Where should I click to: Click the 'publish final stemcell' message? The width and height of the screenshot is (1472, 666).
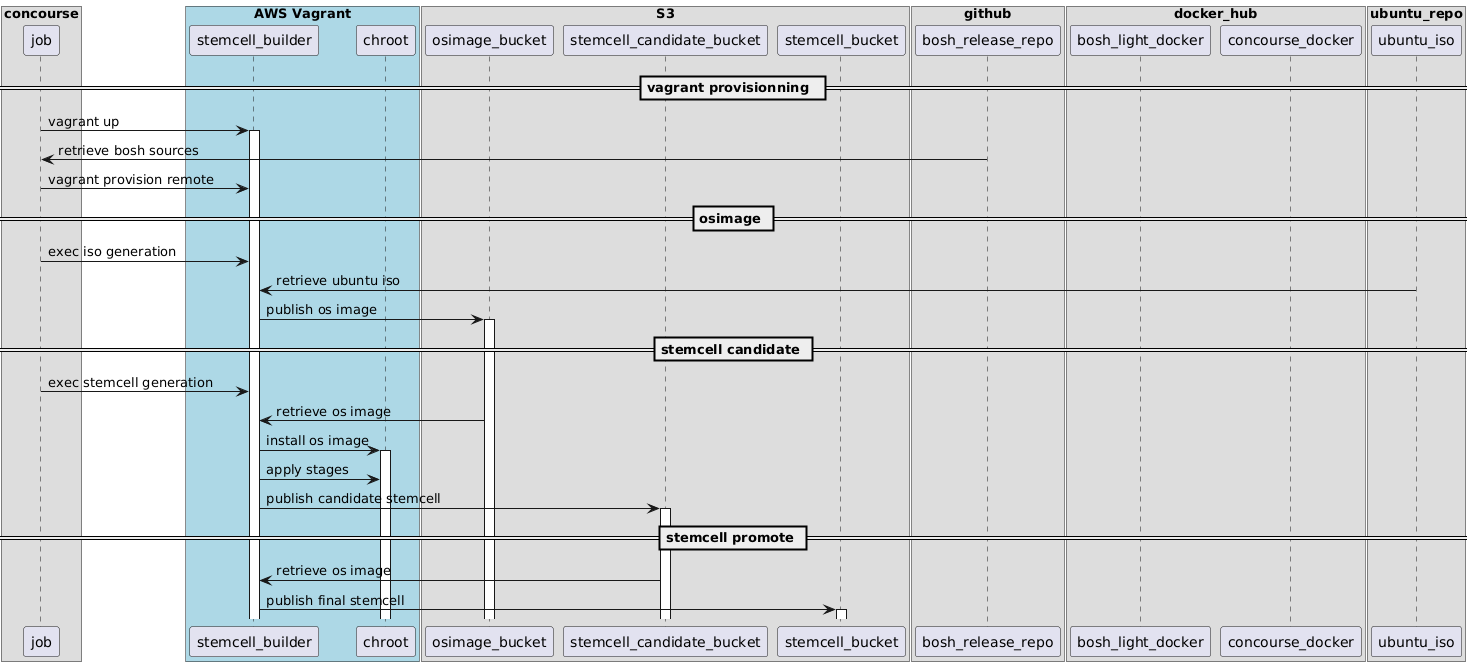335,601
